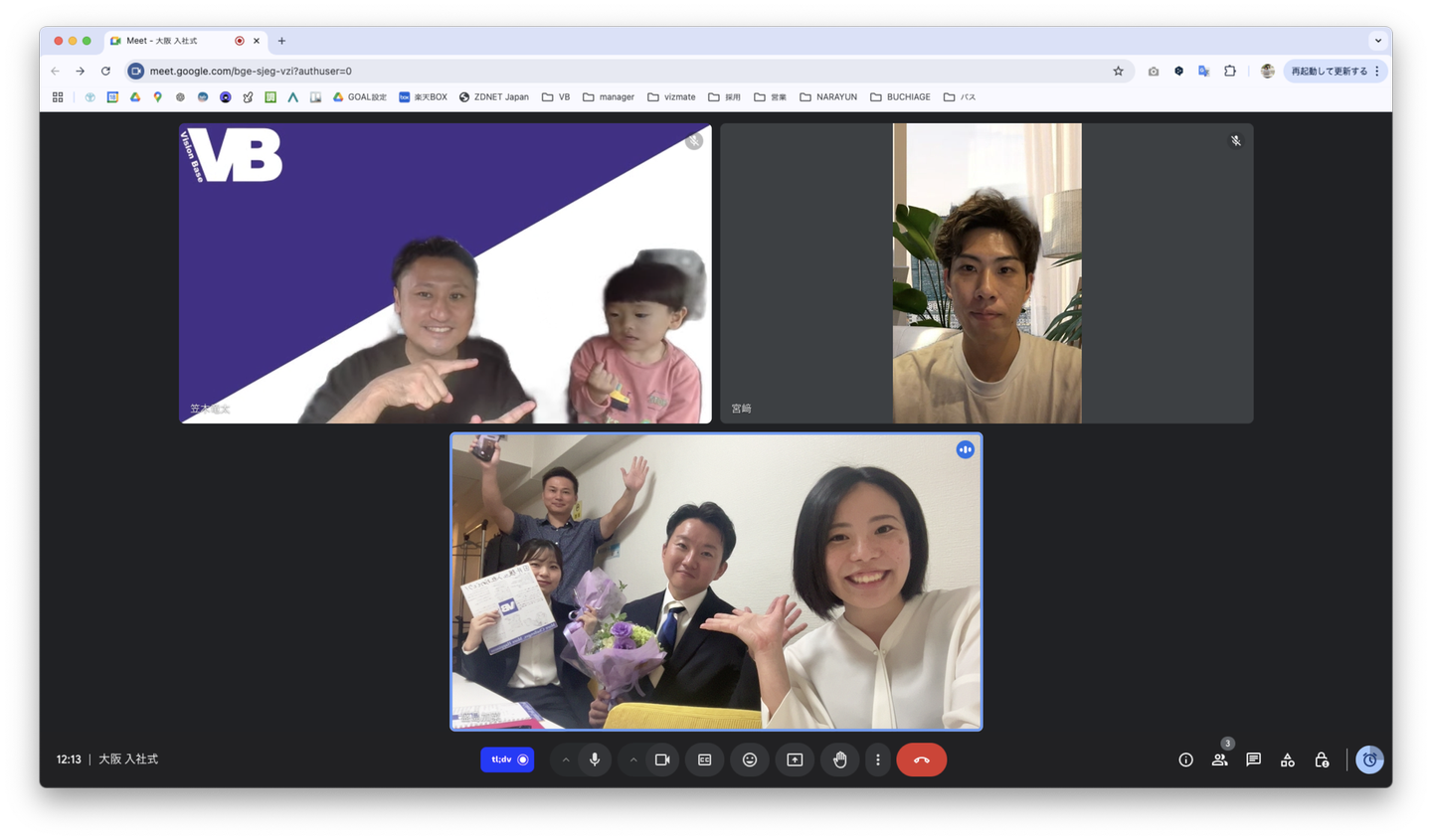The height and width of the screenshot is (840, 1432).
Task: Open the Google Translate extension
Action: pos(1204,72)
